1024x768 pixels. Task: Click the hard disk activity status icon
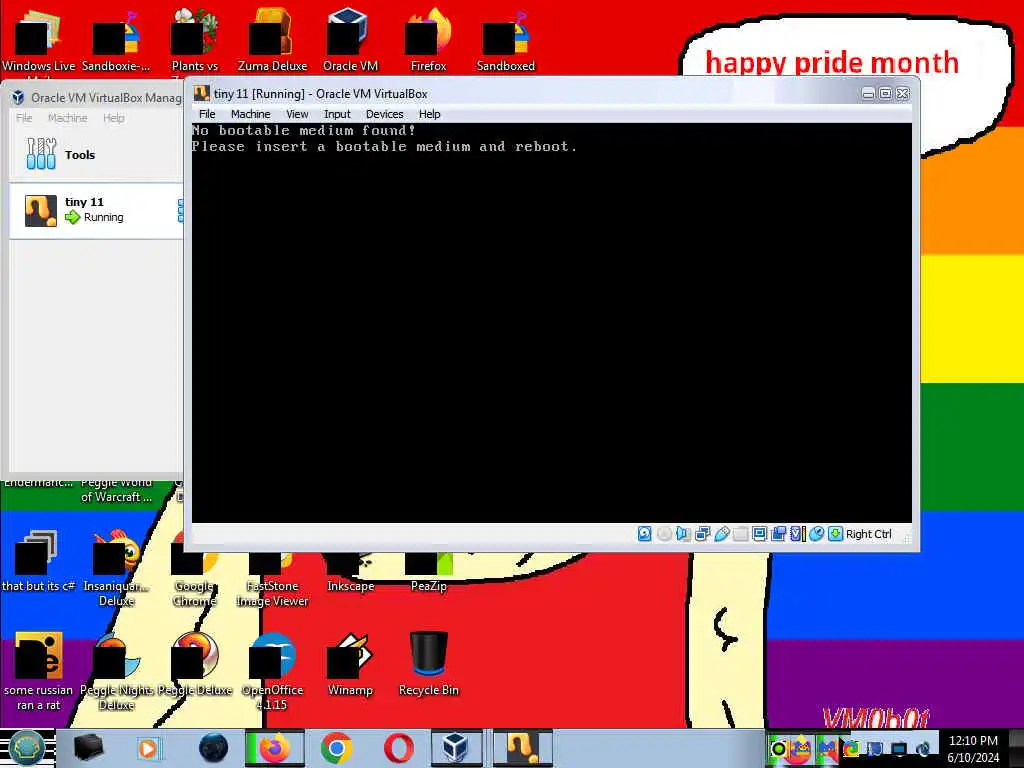click(645, 534)
